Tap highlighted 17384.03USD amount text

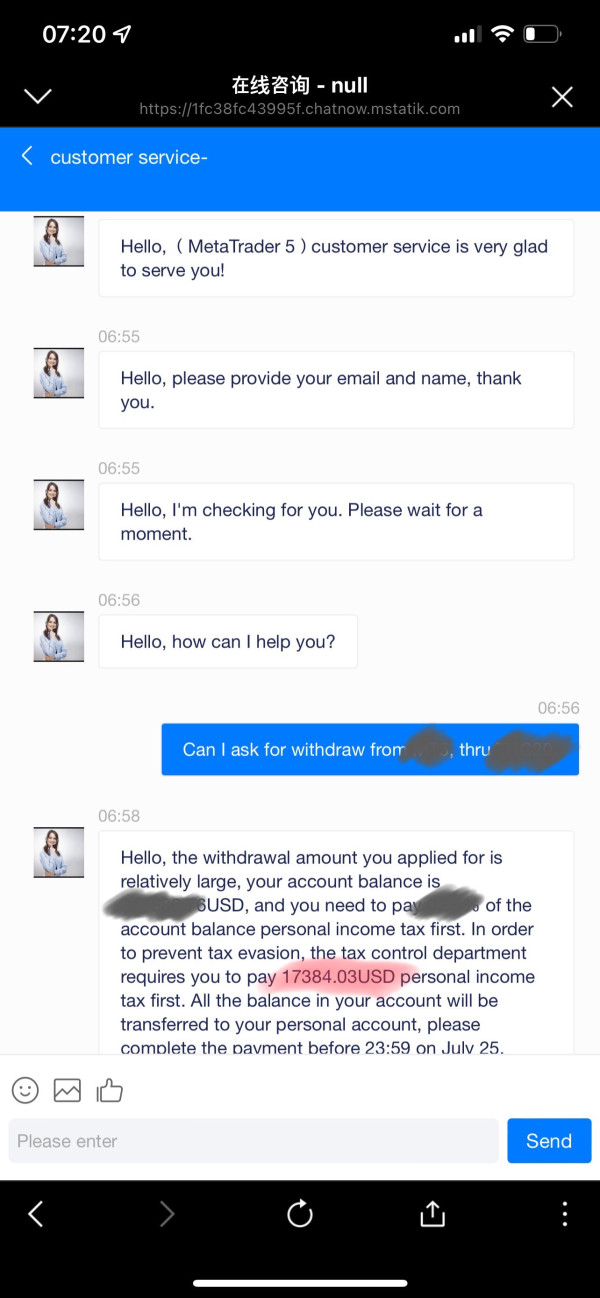338,977
